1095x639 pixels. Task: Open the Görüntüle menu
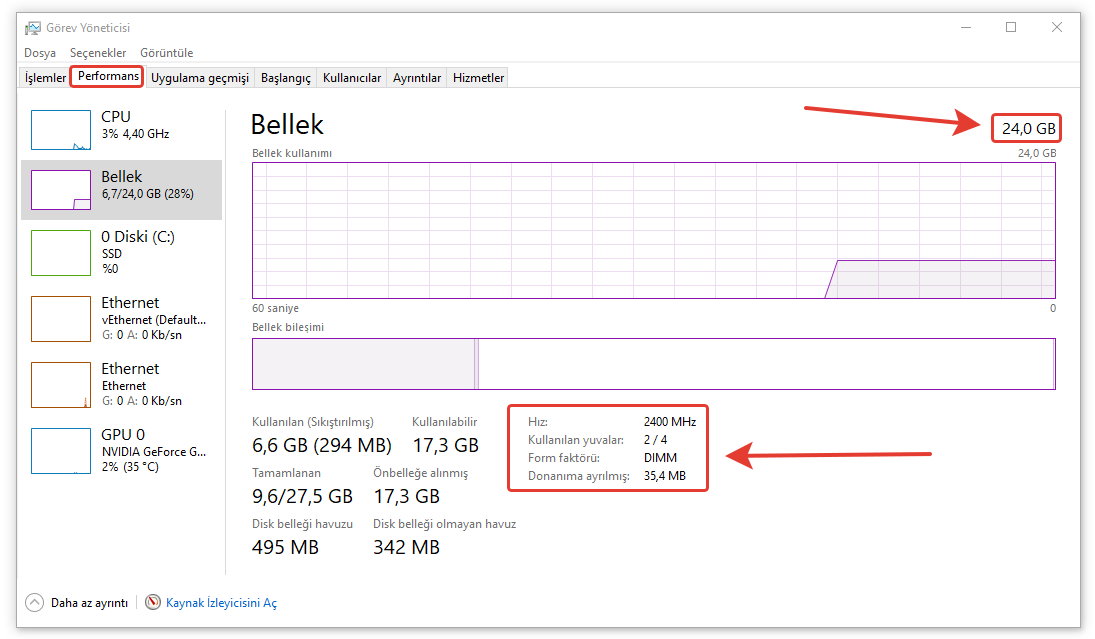click(166, 53)
